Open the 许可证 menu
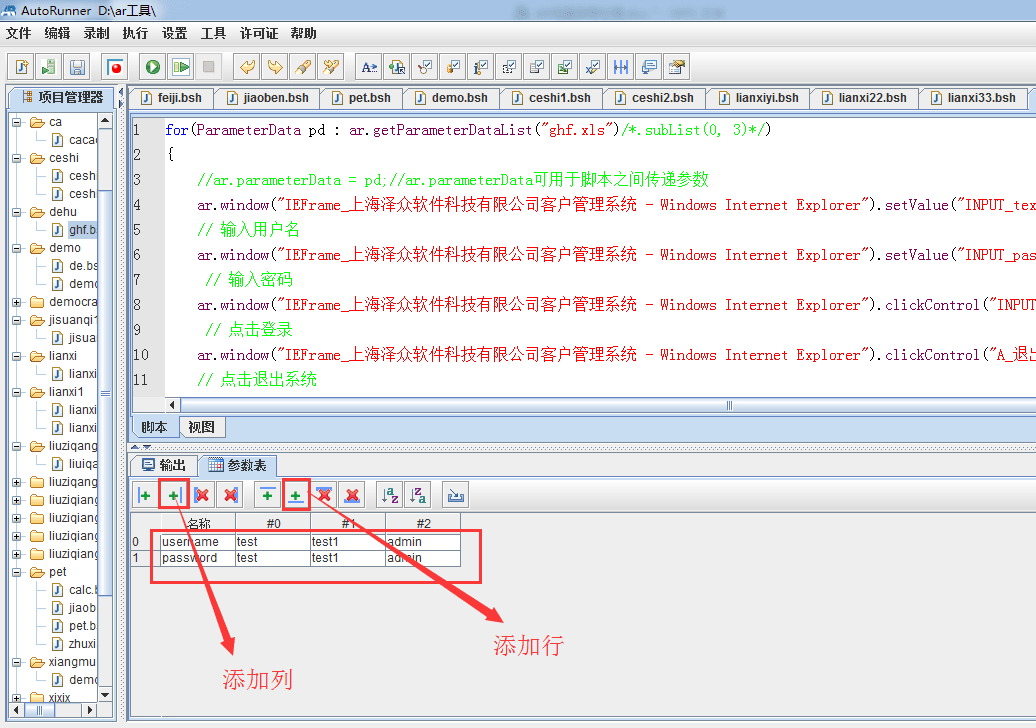 tap(259, 34)
